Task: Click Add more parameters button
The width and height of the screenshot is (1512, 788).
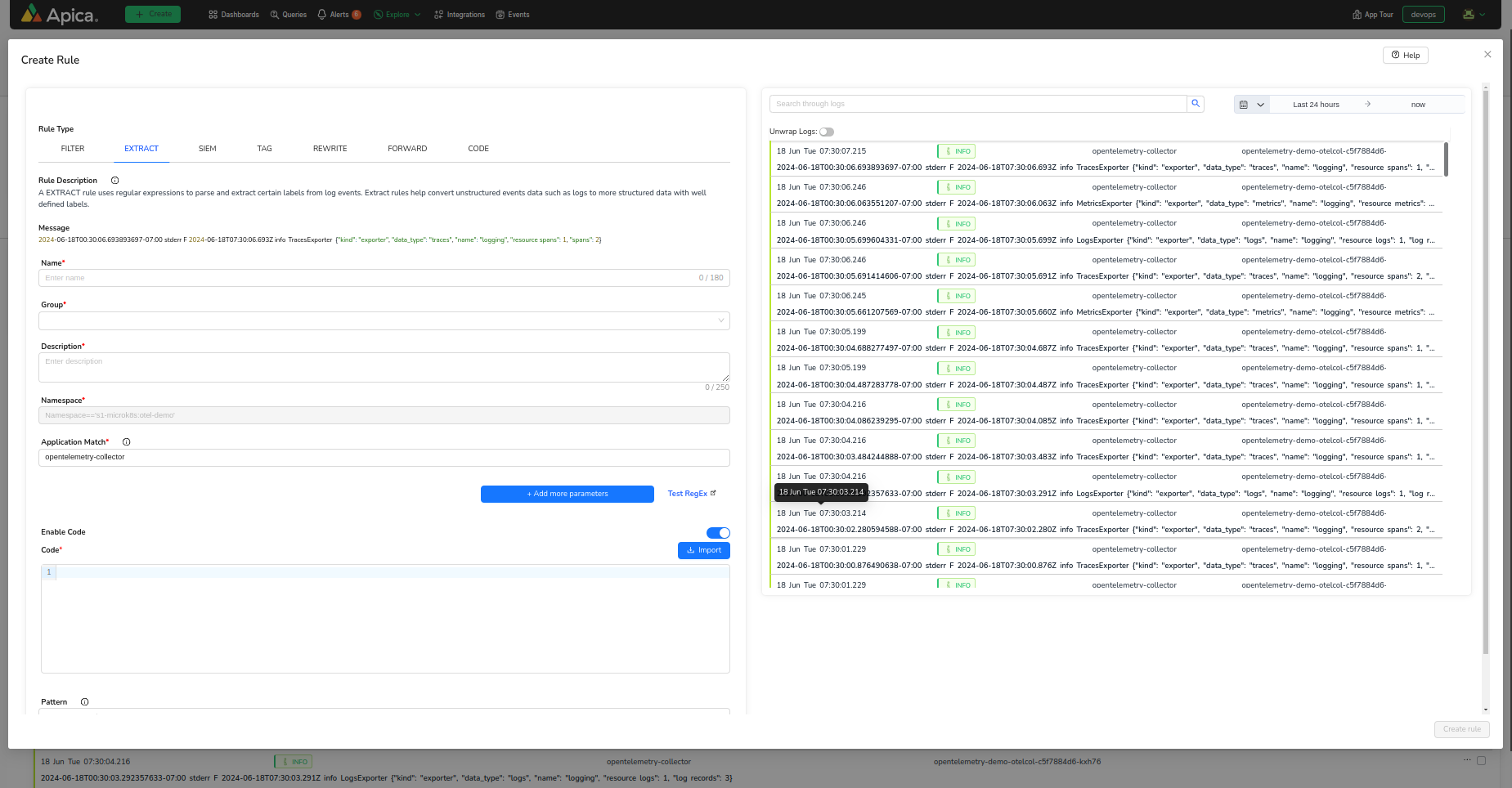Action: click(567, 494)
